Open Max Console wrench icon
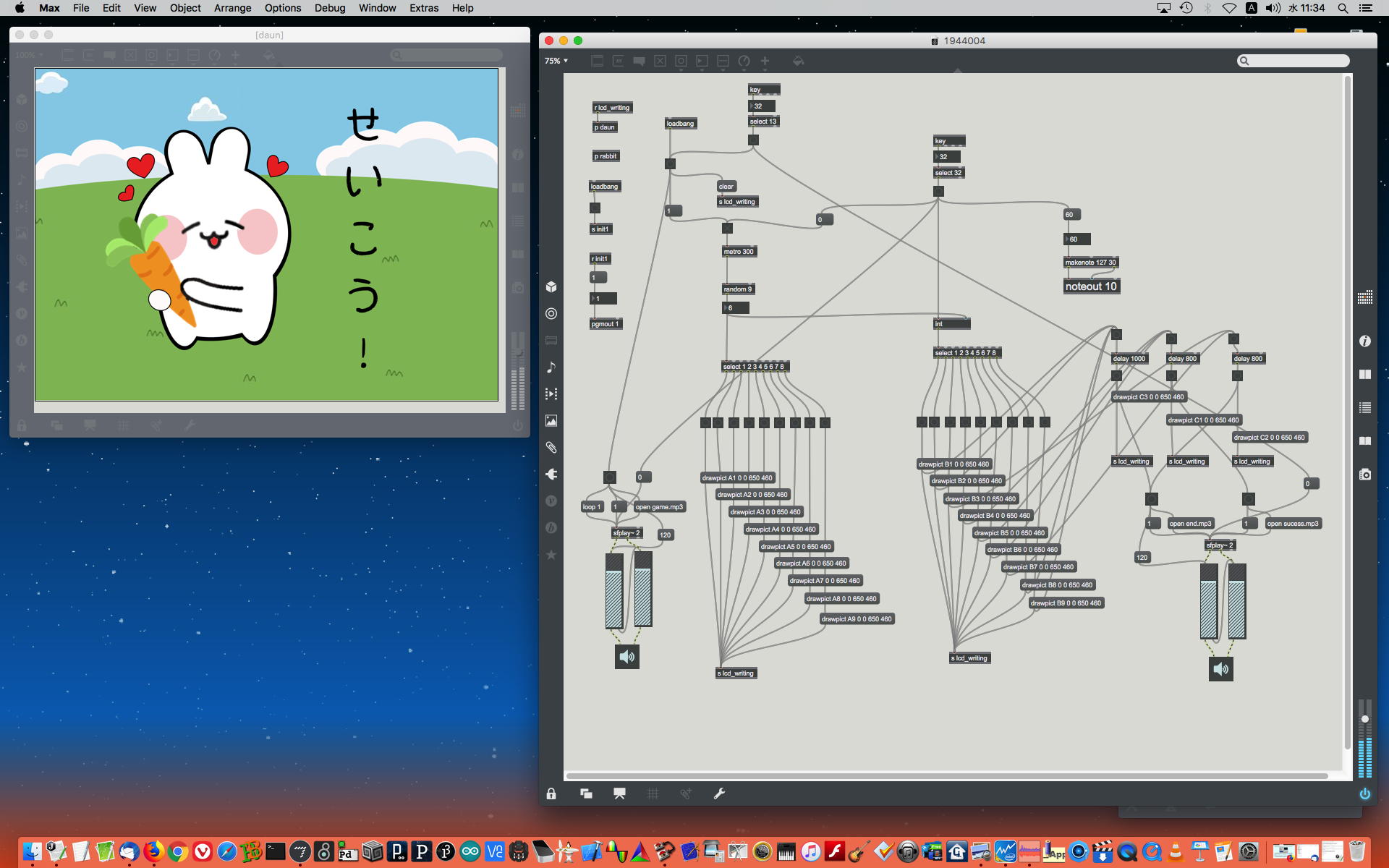The height and width of the screenshot is (868, 1389). click(719, 793)
